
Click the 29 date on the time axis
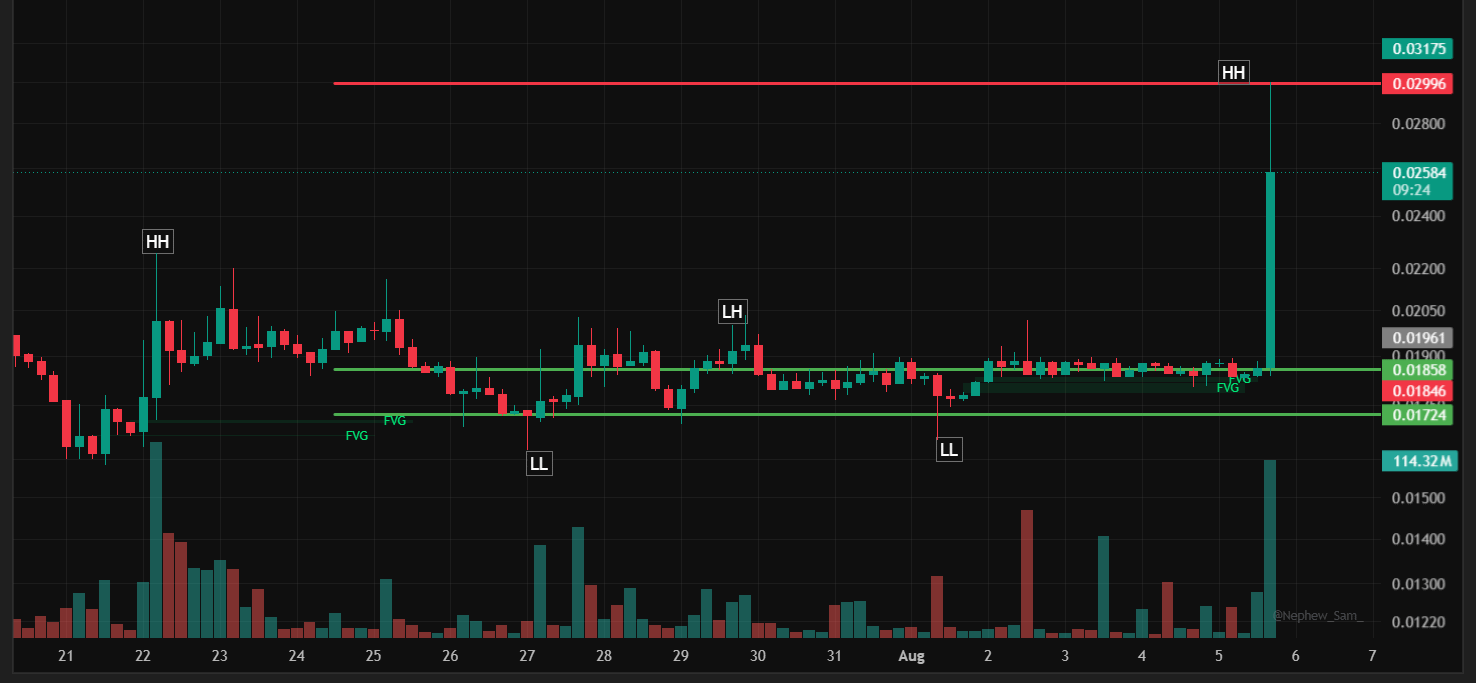coord(680,656)
